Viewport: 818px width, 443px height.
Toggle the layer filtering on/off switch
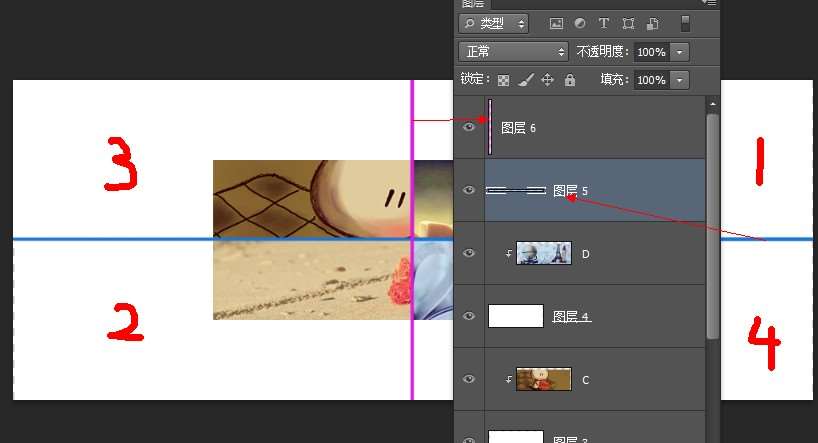click(685, 23)
